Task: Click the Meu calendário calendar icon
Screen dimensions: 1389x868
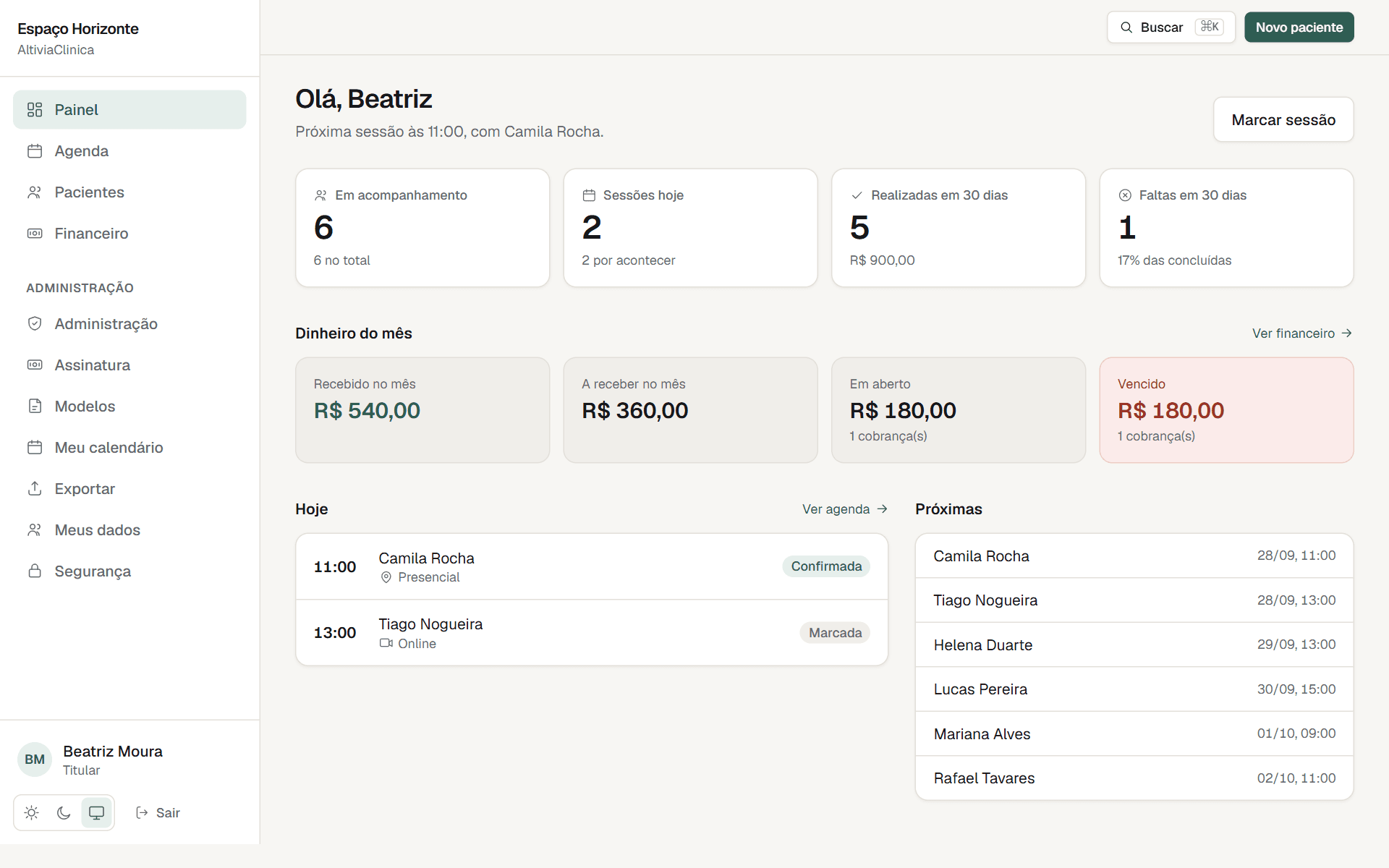Action: click(35, 448)
